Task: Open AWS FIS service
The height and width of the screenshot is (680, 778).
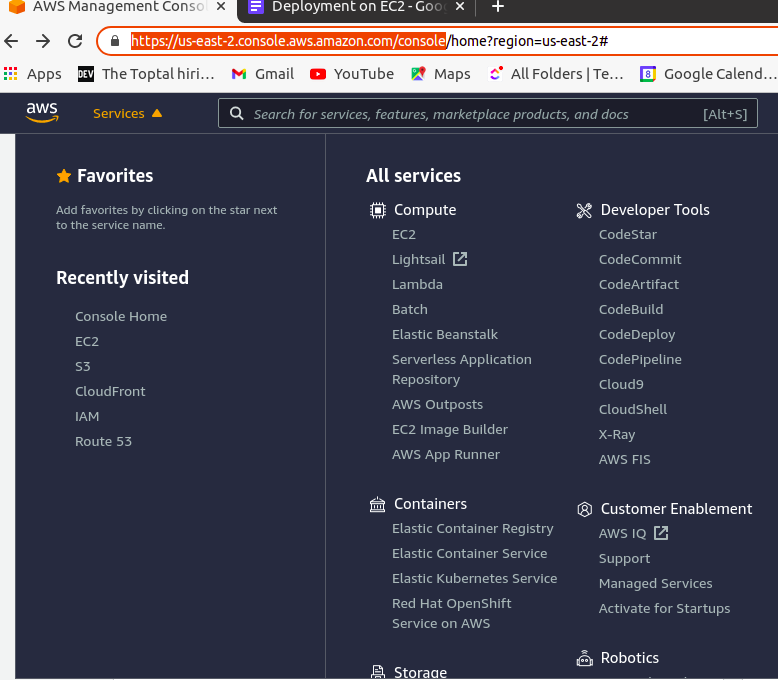Action: [624, 459]
